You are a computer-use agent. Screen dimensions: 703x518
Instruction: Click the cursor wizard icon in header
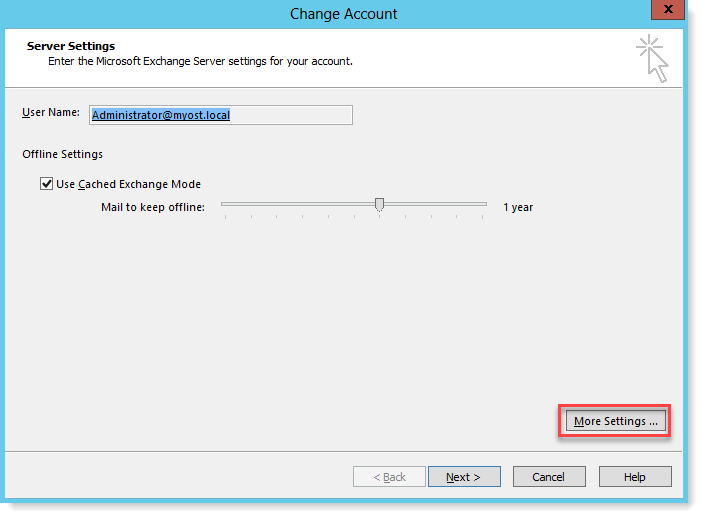pos(652,59)
